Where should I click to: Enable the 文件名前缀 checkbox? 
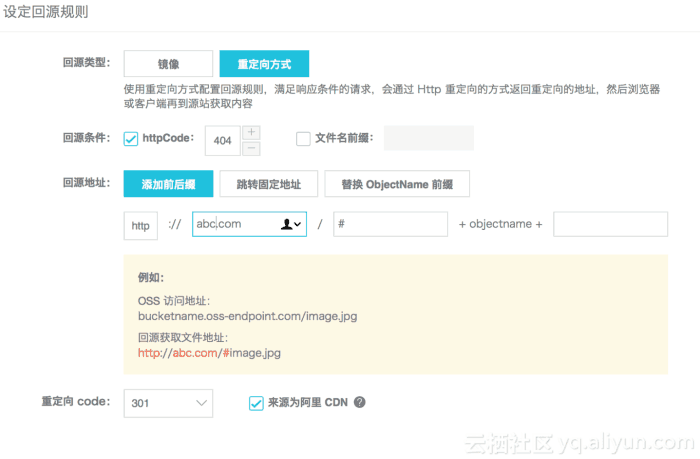(303, 138)
